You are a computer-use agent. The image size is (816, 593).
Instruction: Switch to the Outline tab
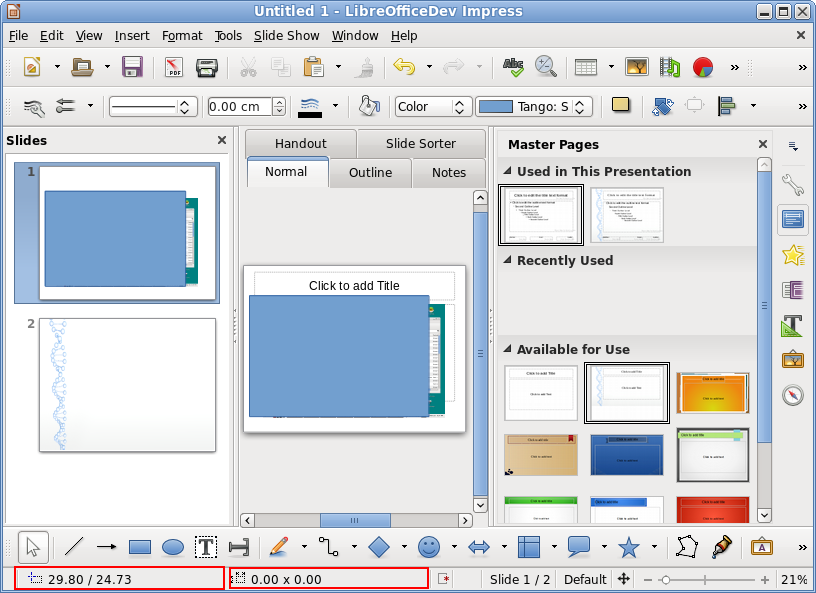click(x=370, y=172)
